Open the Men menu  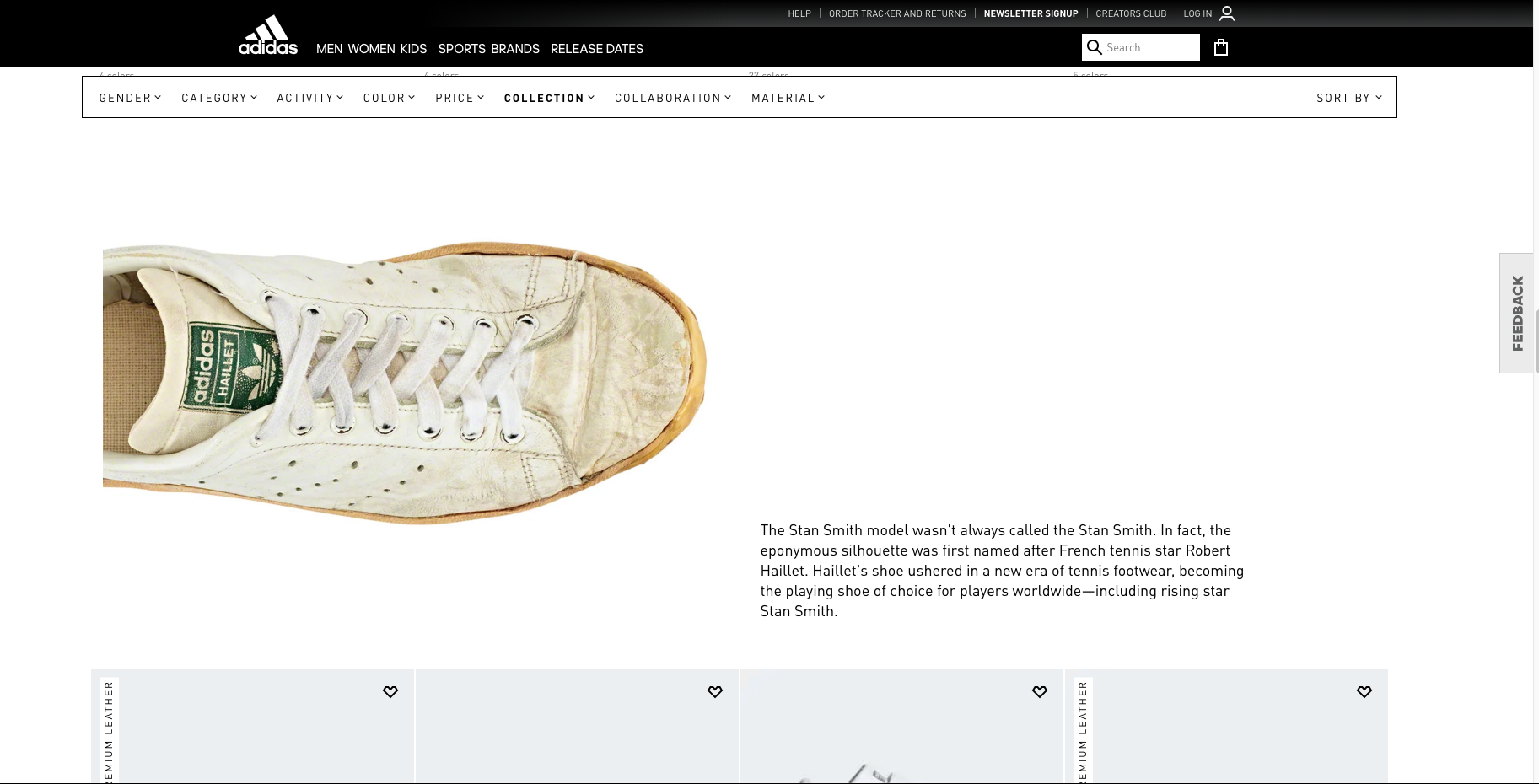(x=329, y=49)
